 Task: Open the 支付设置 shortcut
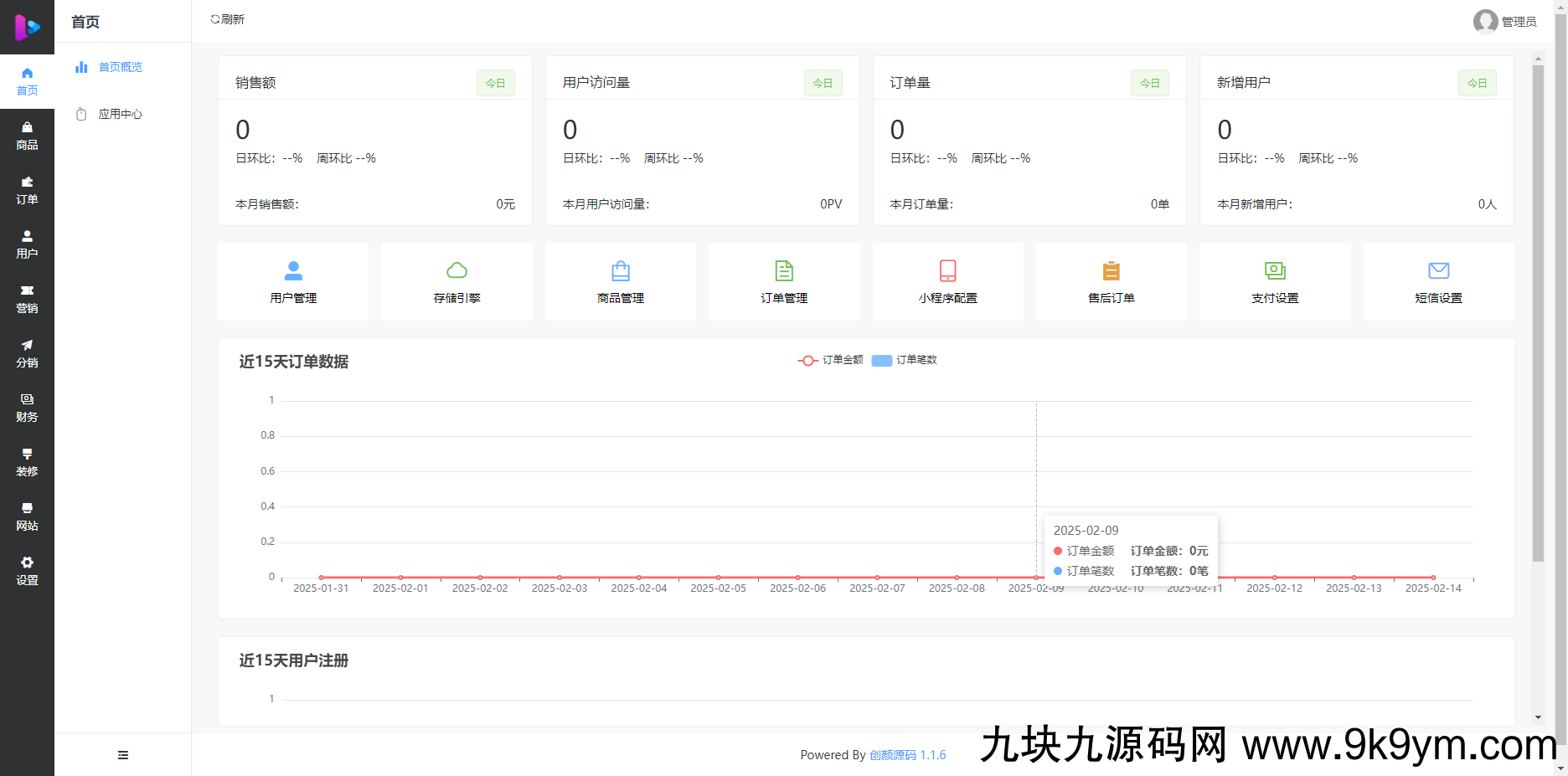point(1274,281)
